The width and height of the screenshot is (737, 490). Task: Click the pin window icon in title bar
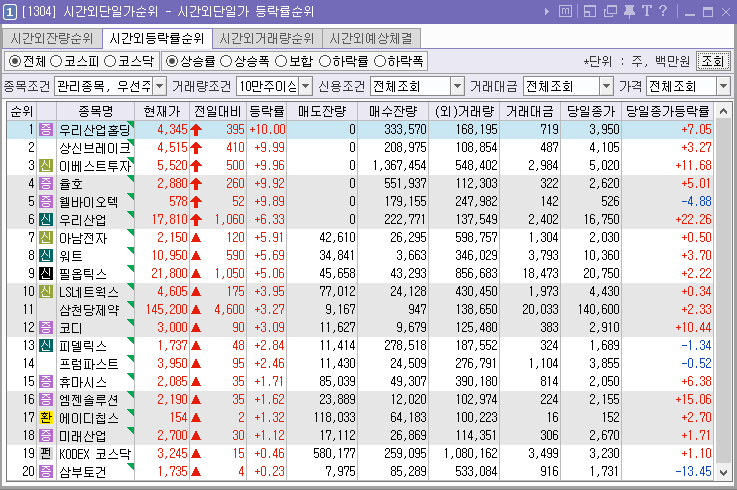pos(629,11)
